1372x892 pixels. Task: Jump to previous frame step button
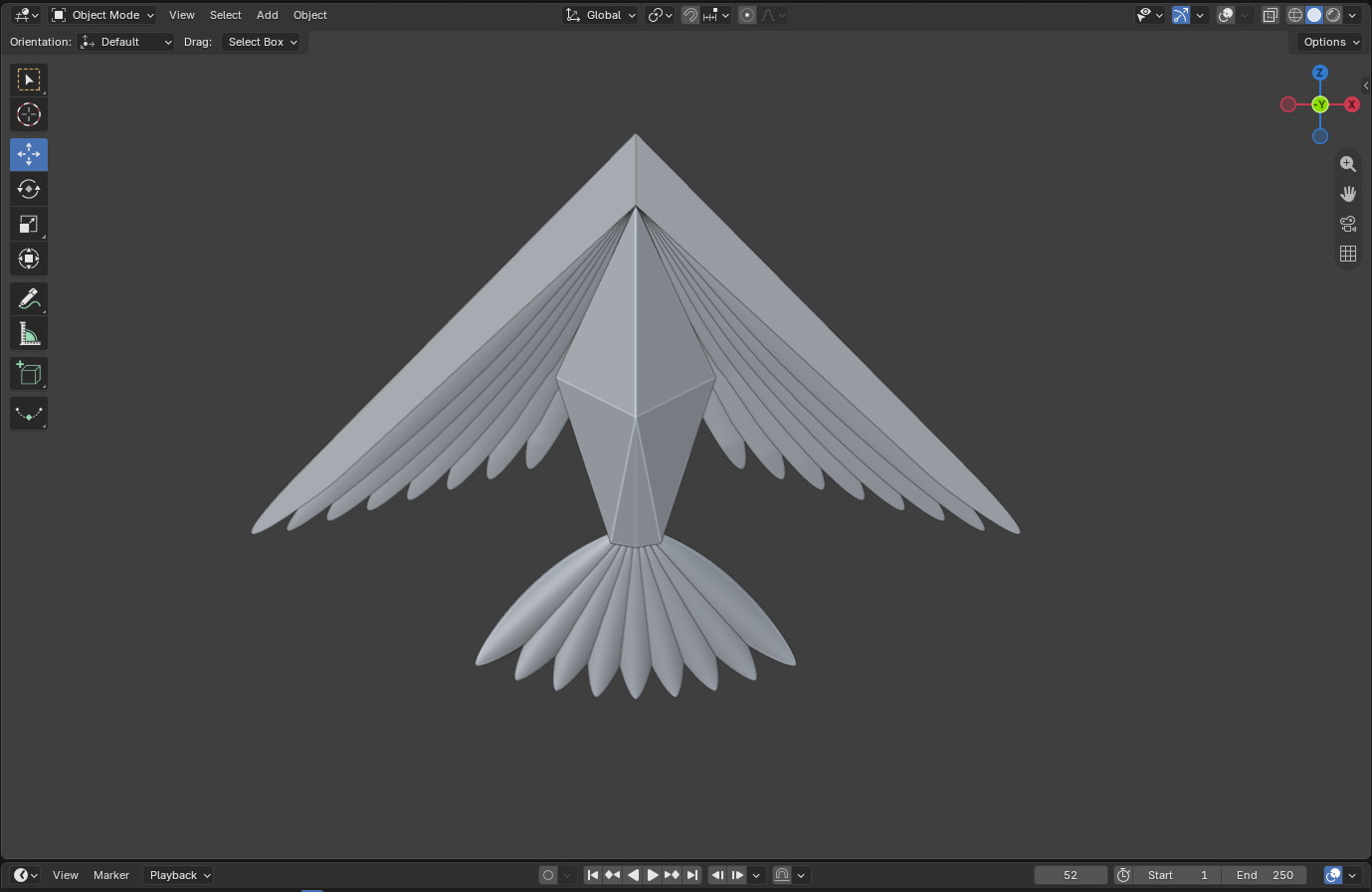[x=717, y=875]
